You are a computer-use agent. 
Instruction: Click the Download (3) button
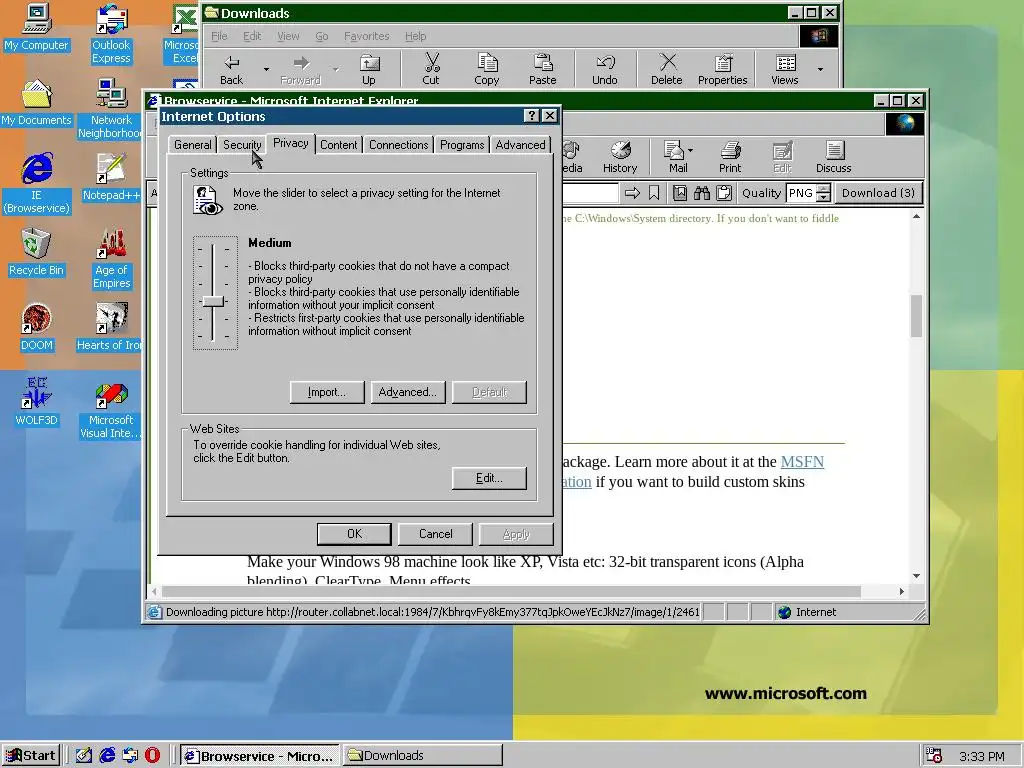(x=878, y=193)
